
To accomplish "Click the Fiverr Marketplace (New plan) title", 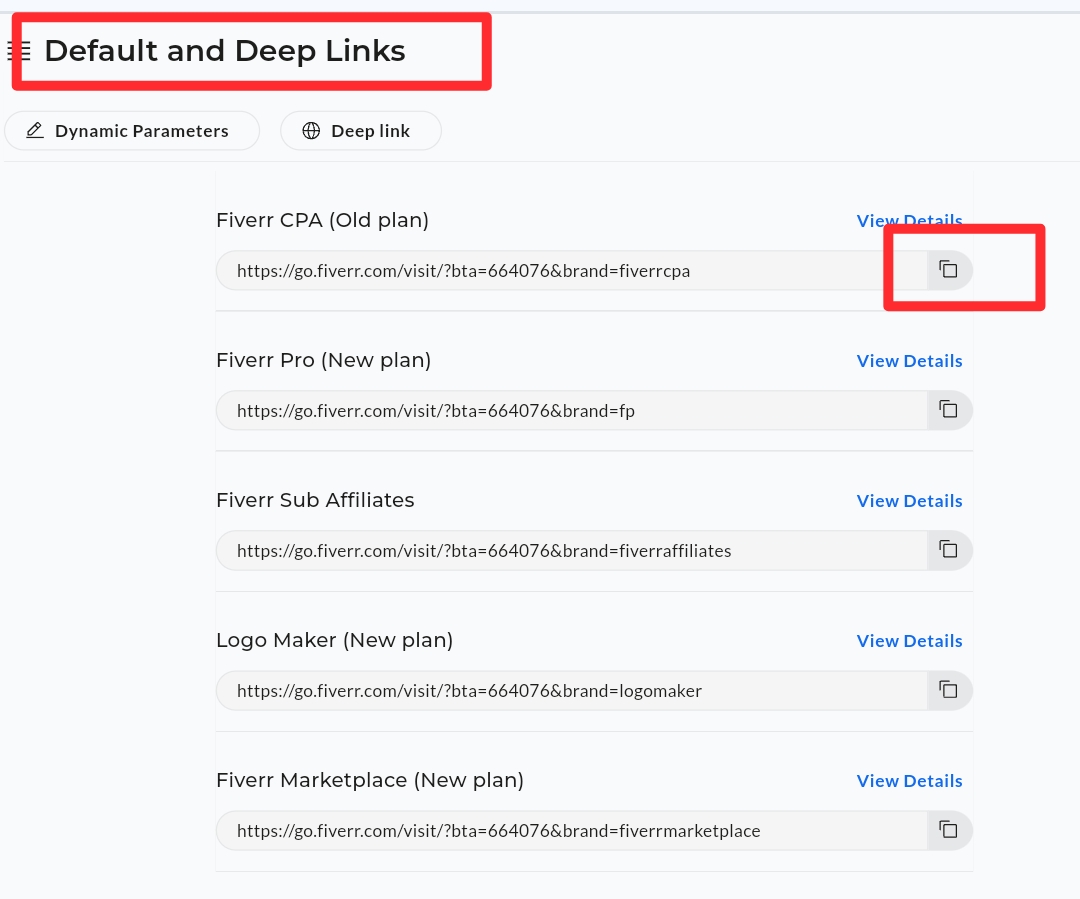I will pyautogui.click(x=370, y=781).
